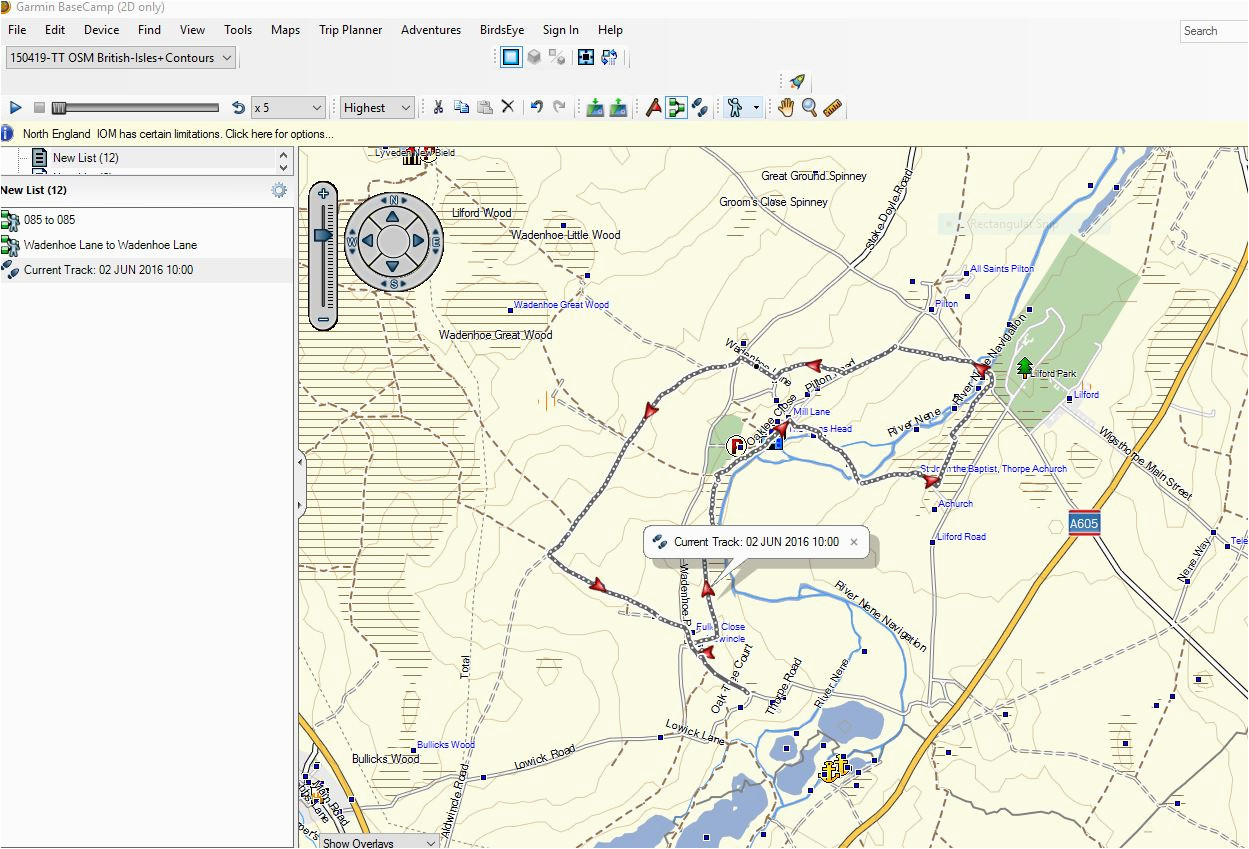Viewport: 1249px width, 849px height.
Task: Click the zoom in plus on map slider
Action: pyautogui.click(x=323, y=193)
